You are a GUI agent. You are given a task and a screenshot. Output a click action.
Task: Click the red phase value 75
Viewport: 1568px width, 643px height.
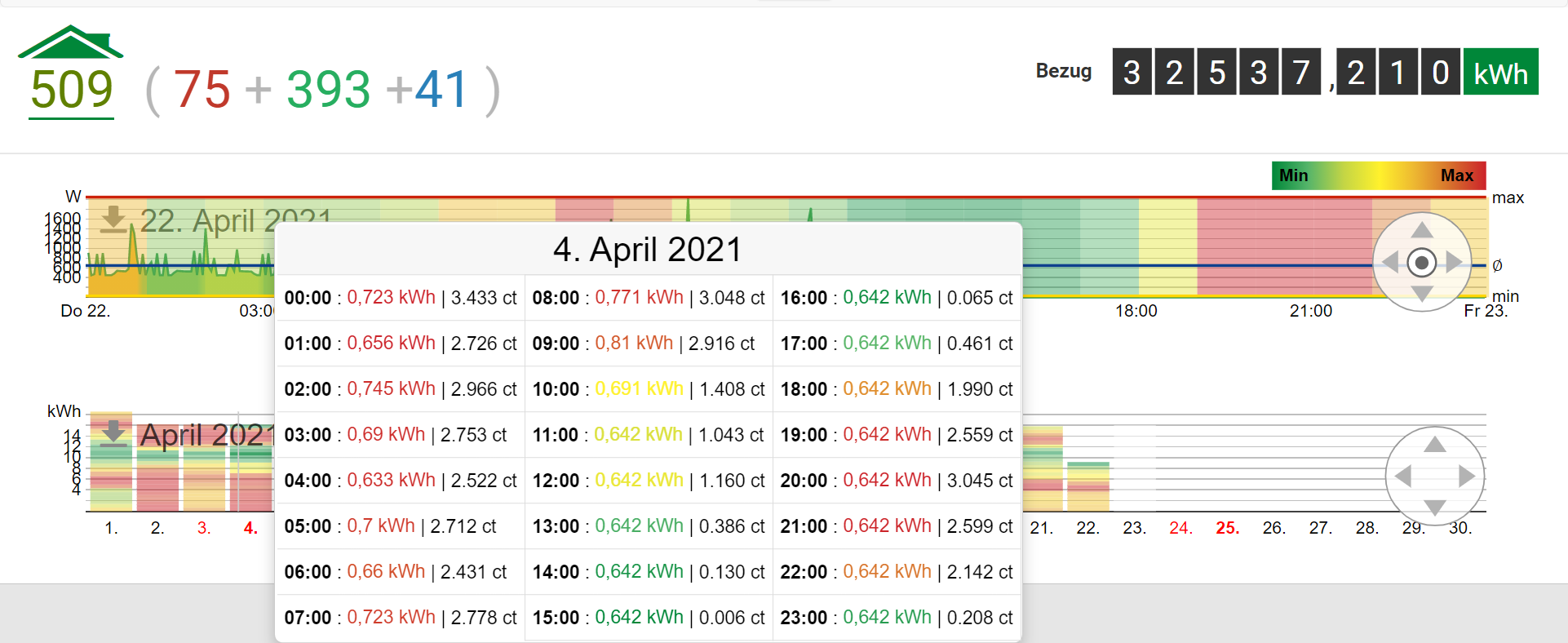[x=202, y=90]
